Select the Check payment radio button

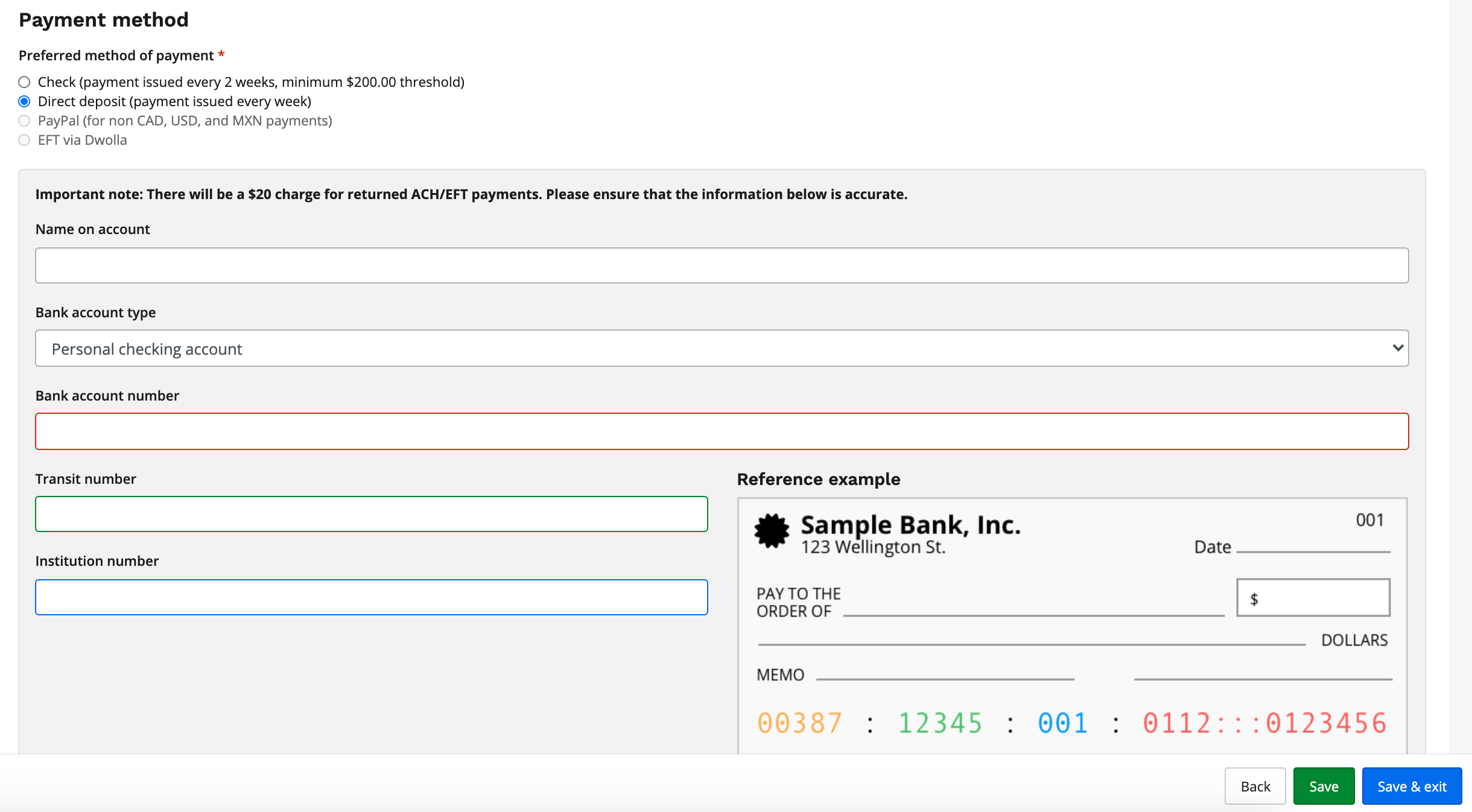24,82
